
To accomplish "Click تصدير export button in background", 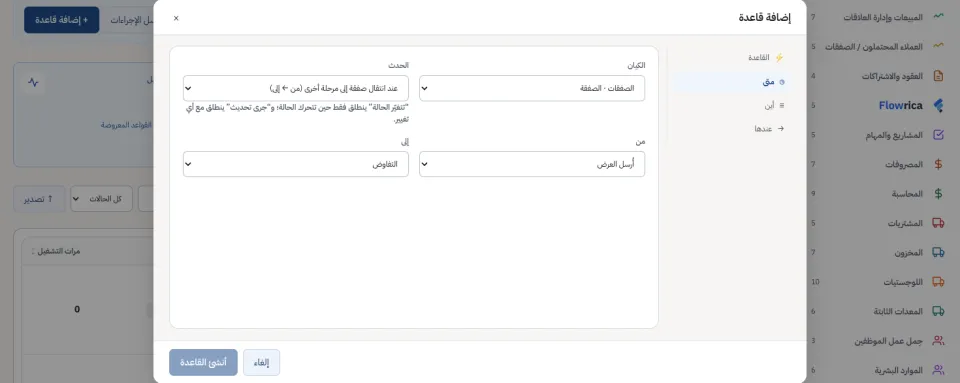I will coord(39,199).
